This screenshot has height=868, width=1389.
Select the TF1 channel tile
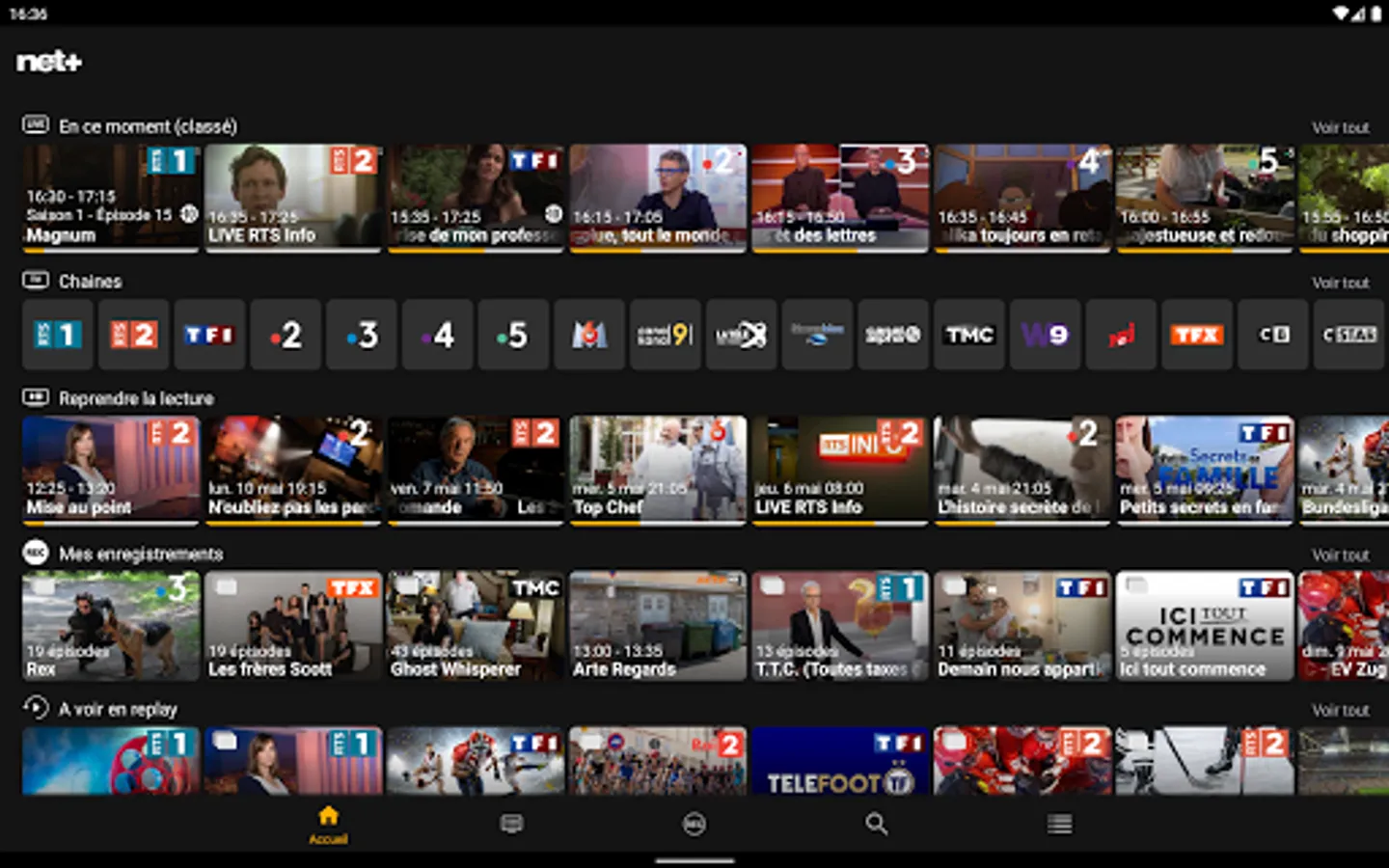pyautogui.click(x=209, y=335)
